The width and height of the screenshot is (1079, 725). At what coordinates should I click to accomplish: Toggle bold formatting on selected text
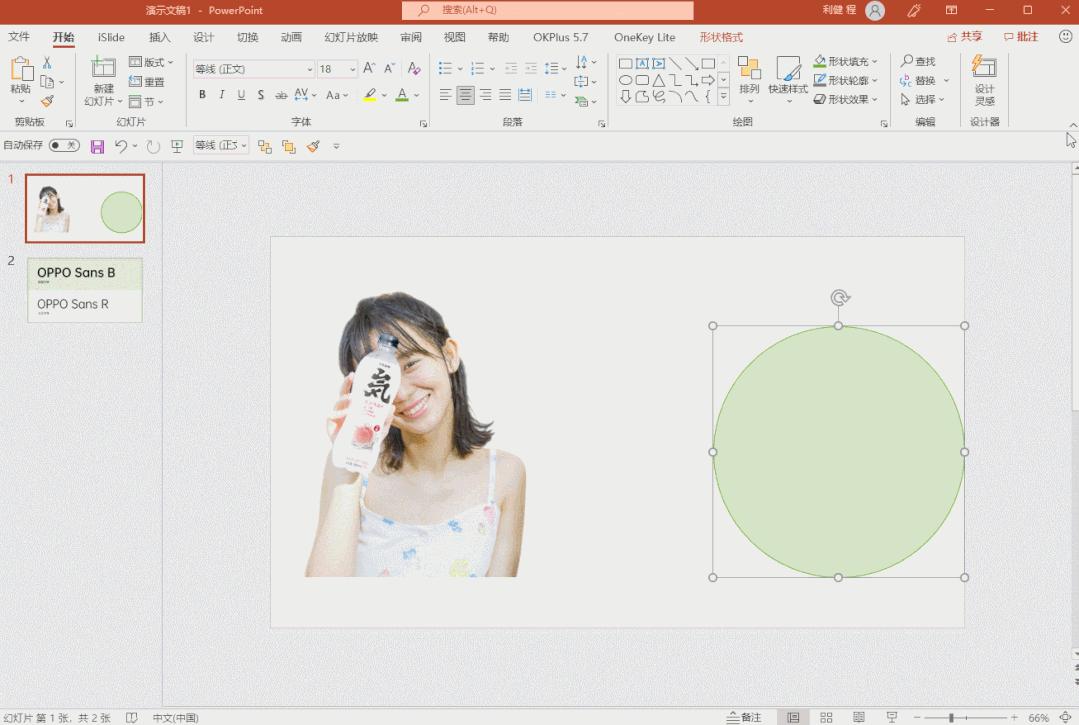tap(204, 95)
